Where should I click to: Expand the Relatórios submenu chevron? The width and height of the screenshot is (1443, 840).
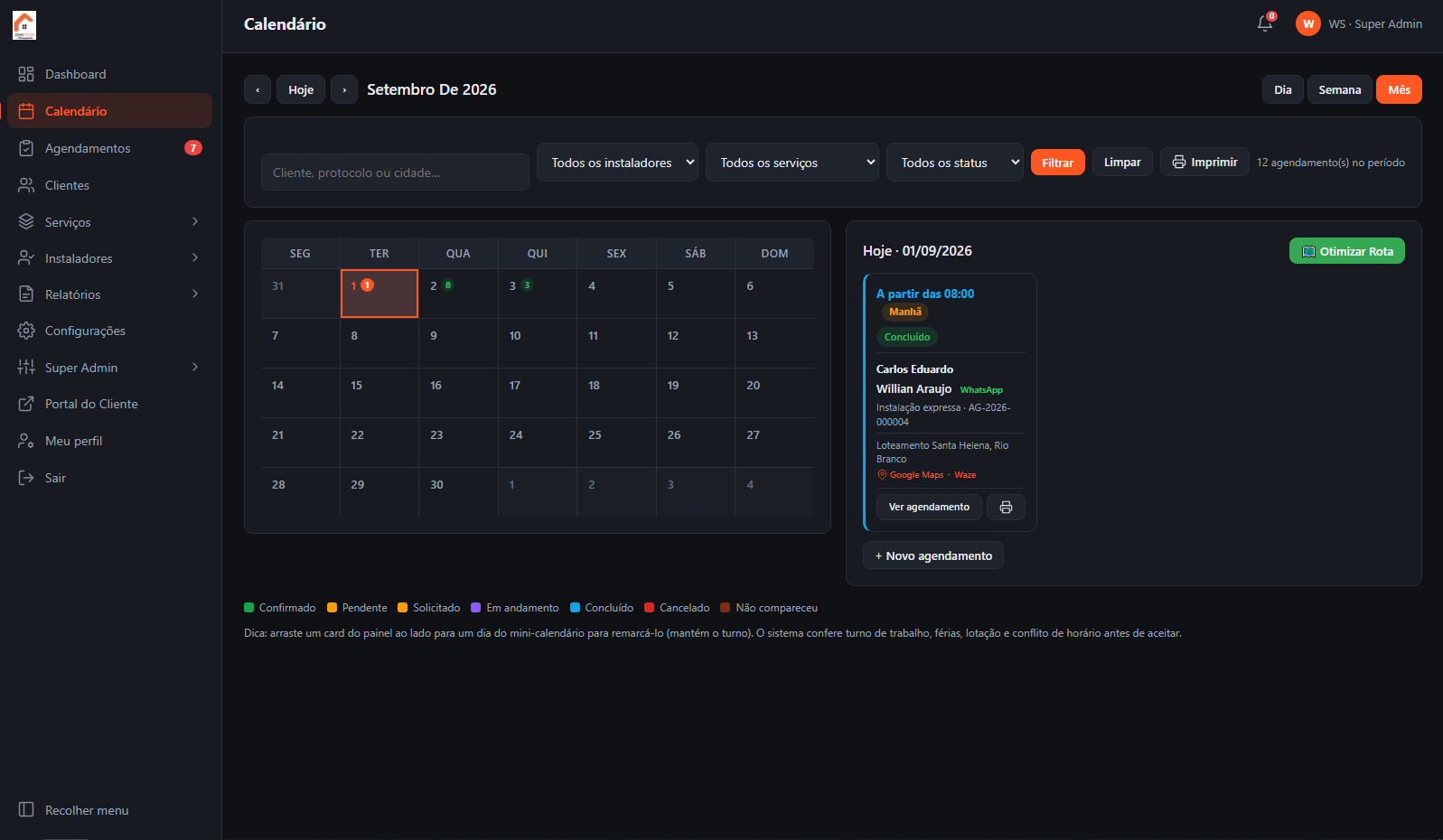point(194,294)
